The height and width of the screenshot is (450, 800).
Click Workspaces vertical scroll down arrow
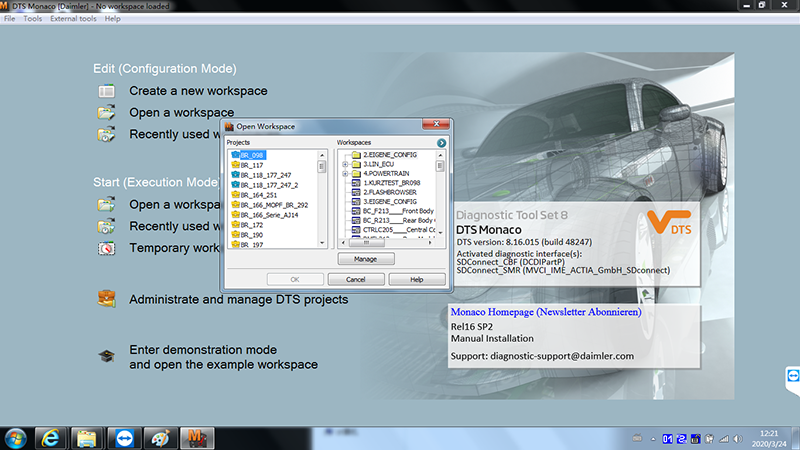pos(440,233)
